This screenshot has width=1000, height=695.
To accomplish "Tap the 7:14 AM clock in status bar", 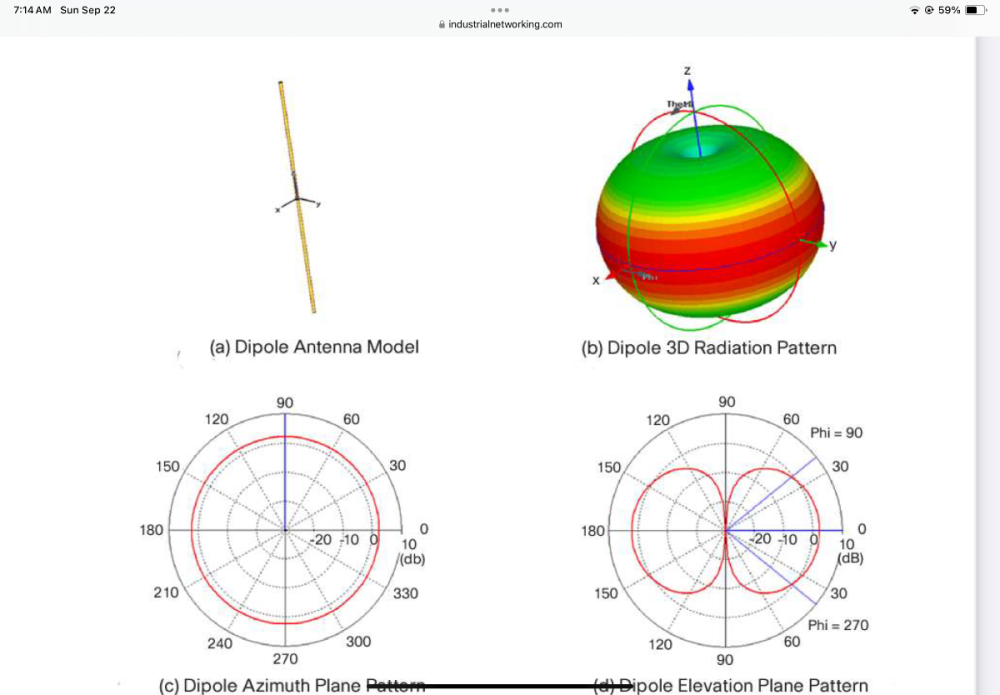I will coord(32,10).
